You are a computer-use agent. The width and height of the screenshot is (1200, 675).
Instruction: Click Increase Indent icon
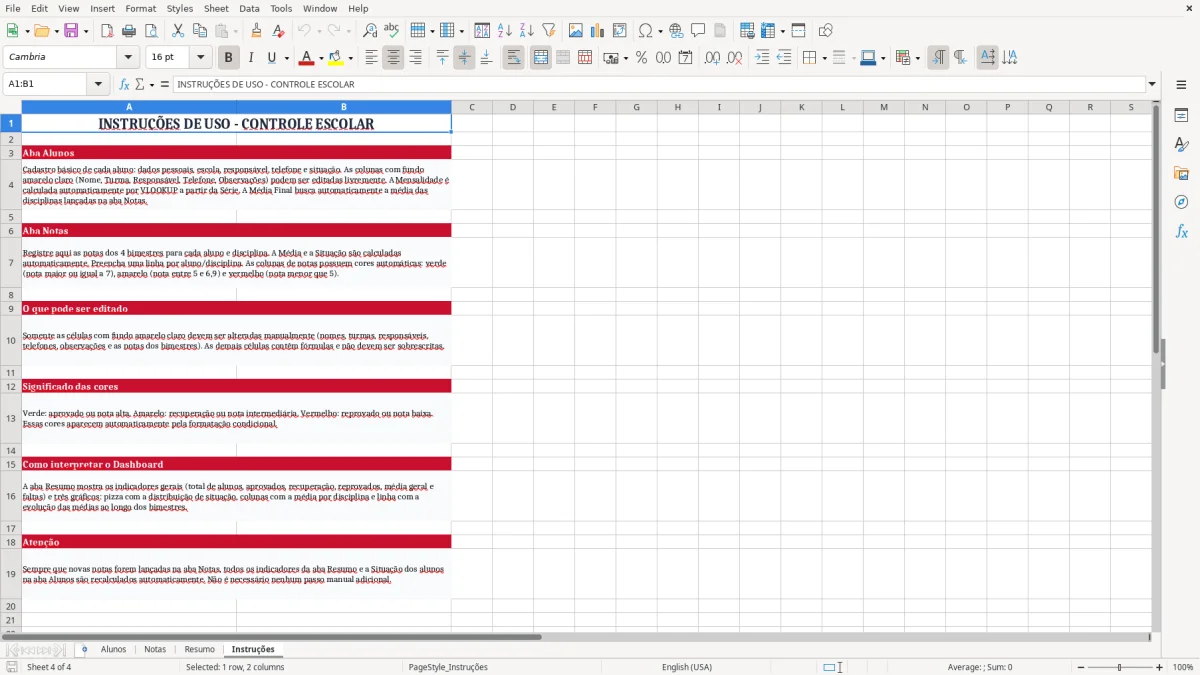(x=762, y=58)
